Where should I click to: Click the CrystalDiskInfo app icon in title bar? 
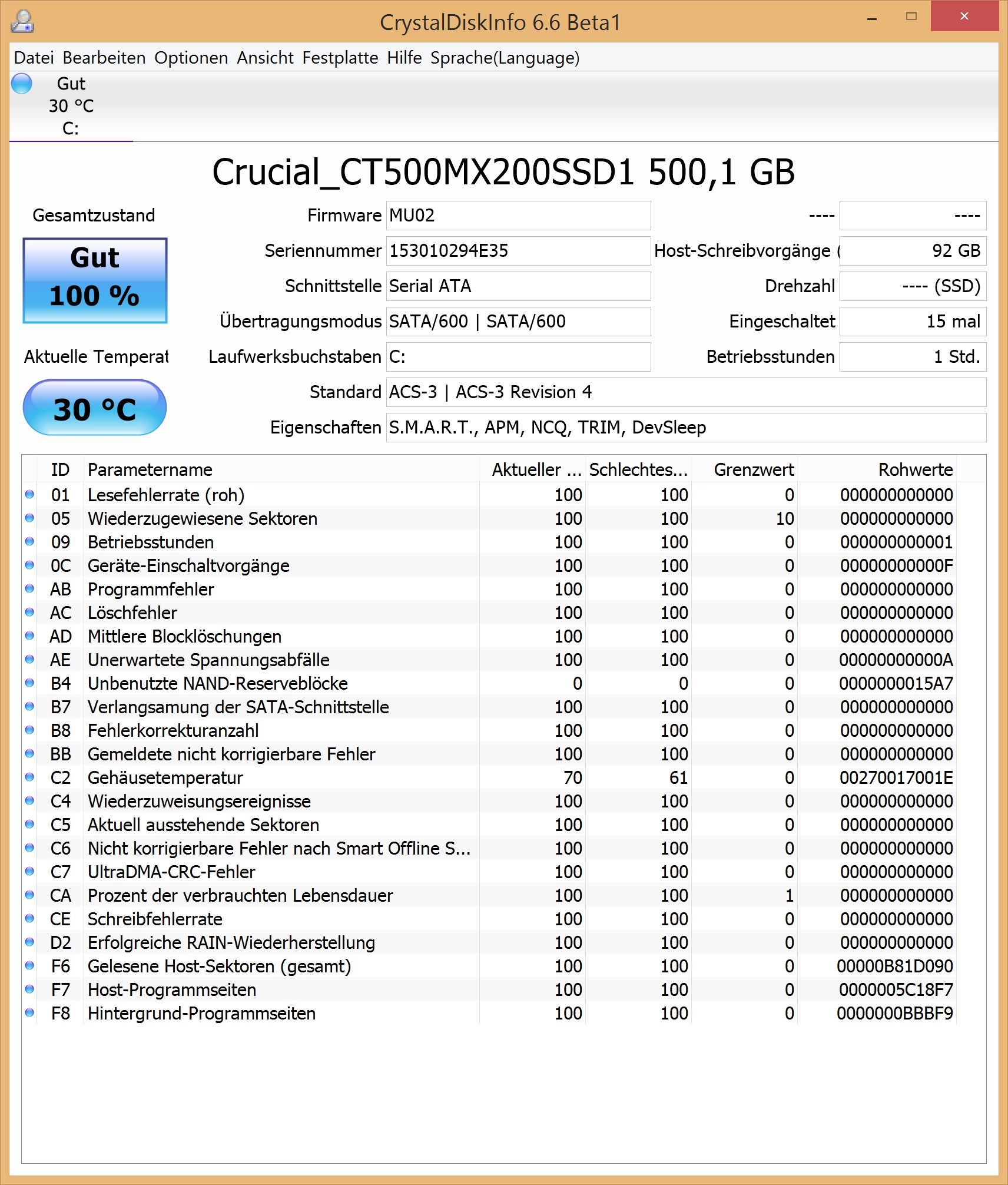coord(22,22)
